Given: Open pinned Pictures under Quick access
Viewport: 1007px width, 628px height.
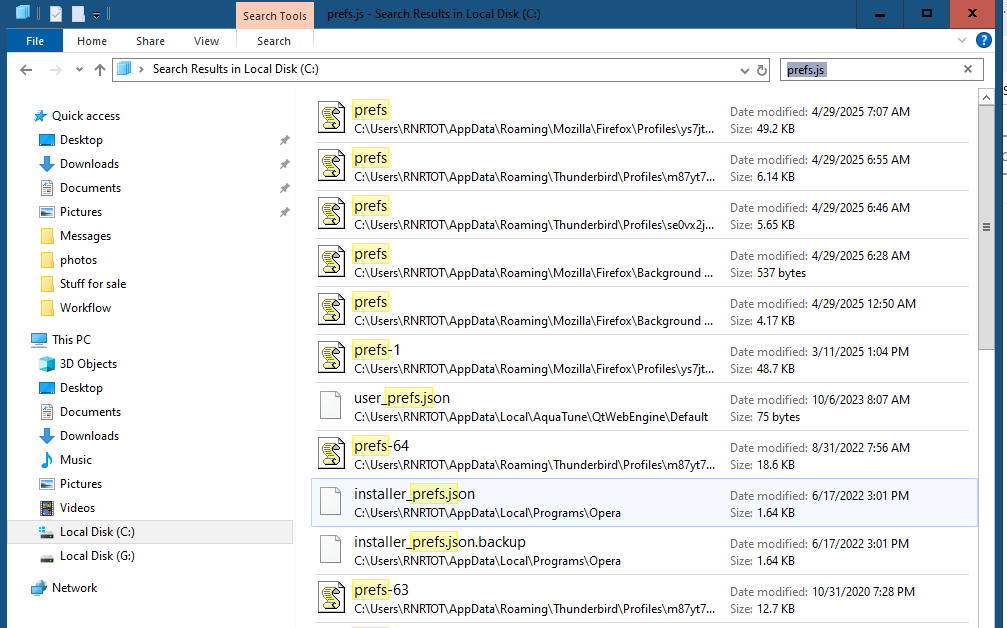Looking at the screenshot, I should click(x=80, y=212).
